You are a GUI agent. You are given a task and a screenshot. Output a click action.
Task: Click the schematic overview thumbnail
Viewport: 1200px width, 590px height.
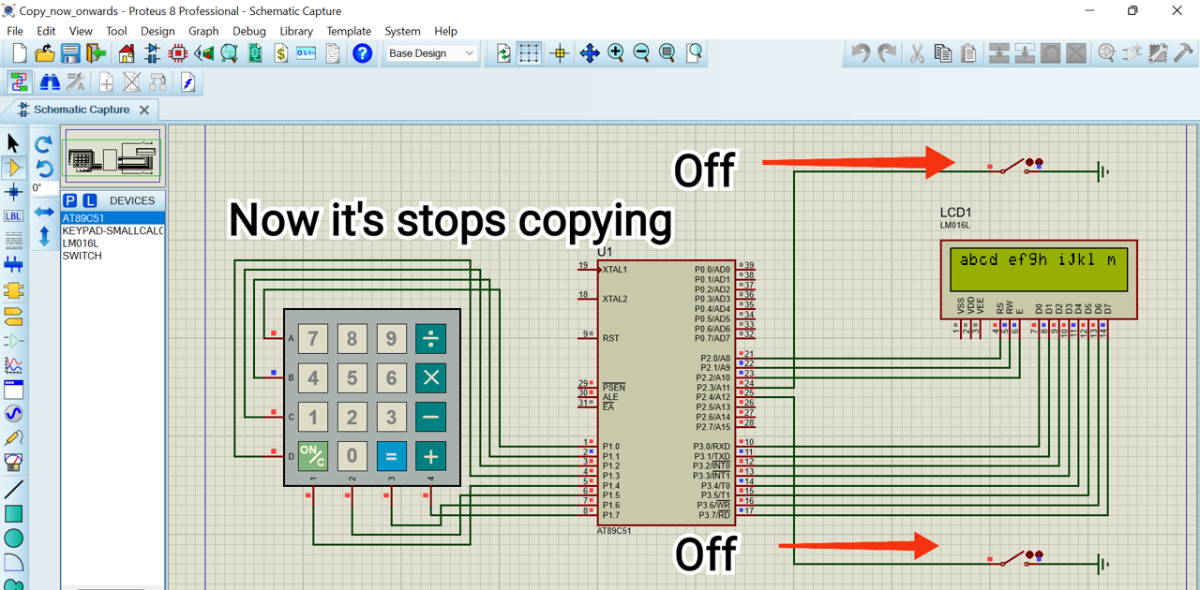pos(112,155)
